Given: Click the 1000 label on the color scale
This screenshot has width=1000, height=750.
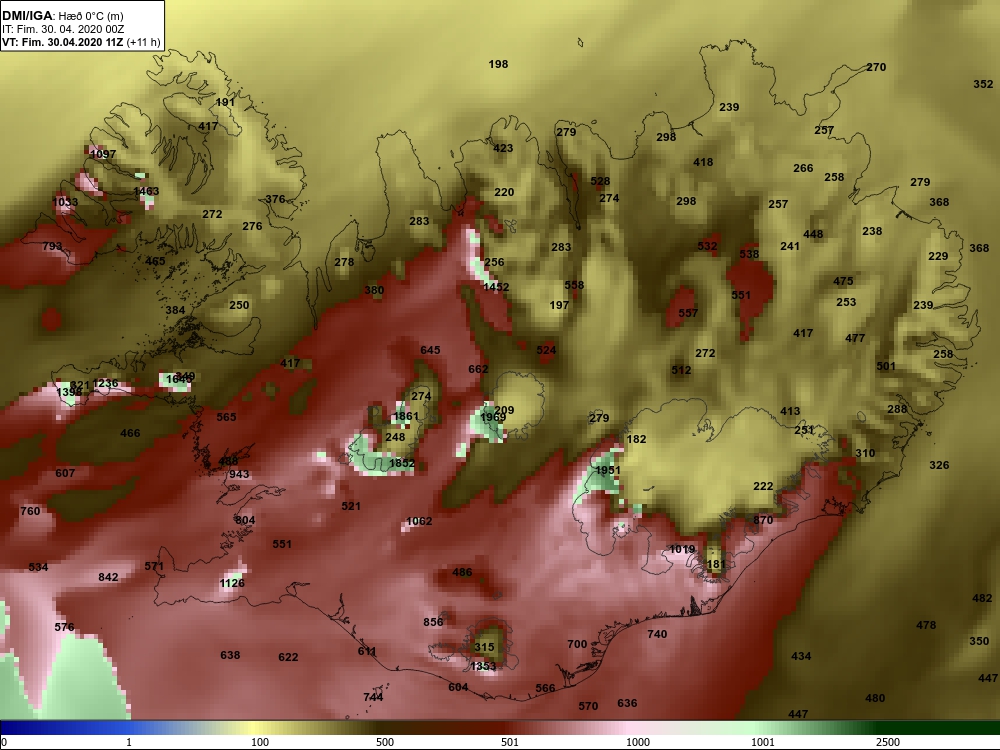Looking at the screenshot, I should tap(638, 742).
